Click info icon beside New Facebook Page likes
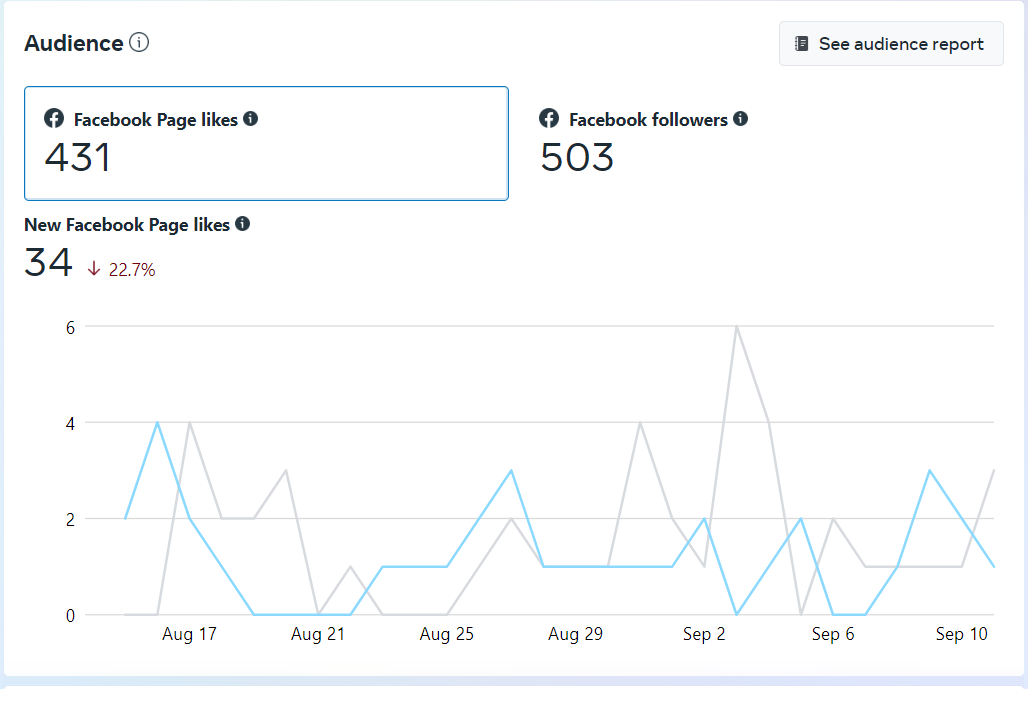Screen dimensions: 1030x702 242,224
